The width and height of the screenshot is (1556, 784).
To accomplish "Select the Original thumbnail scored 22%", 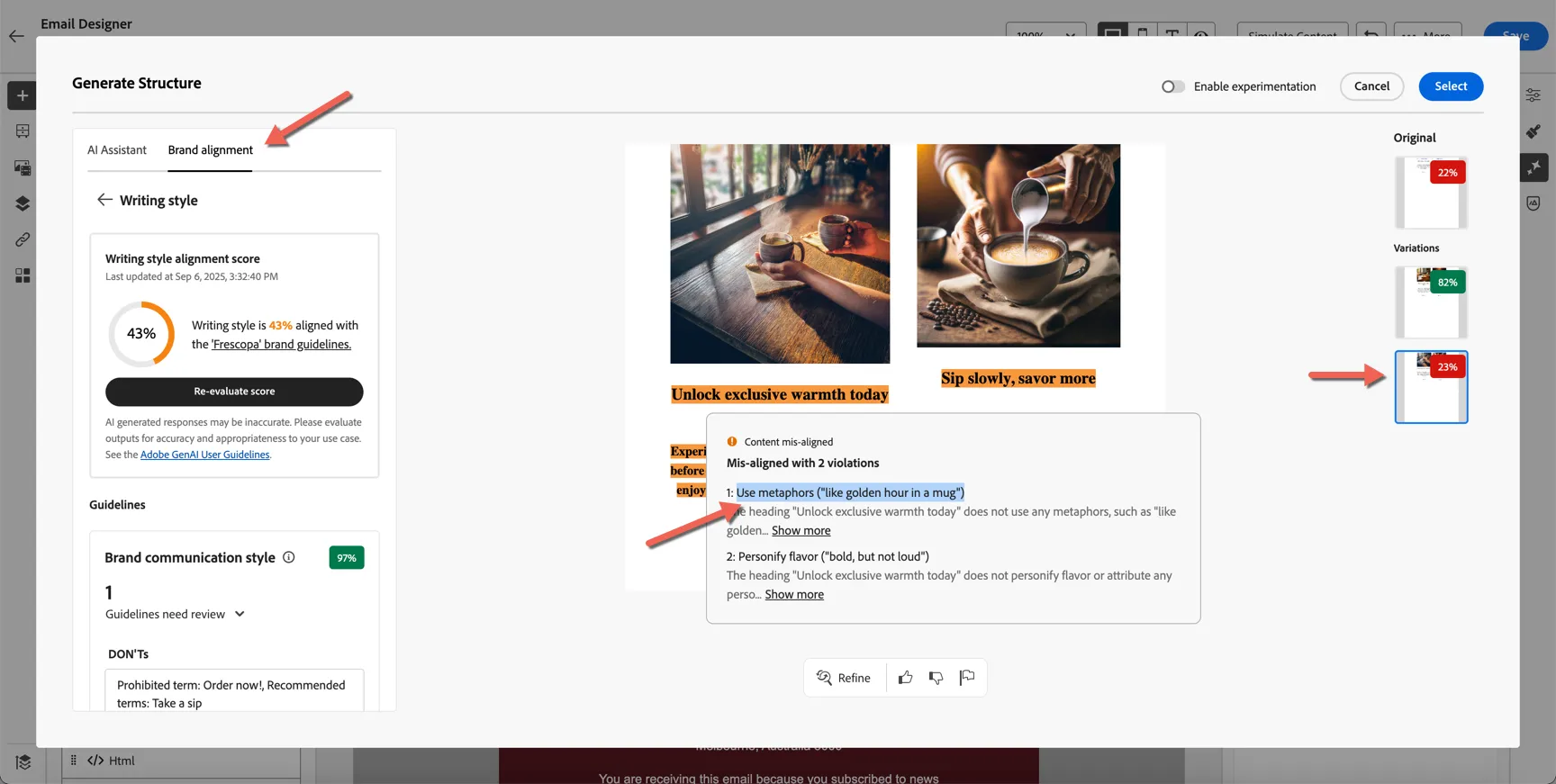I will tap(1431, 193).
